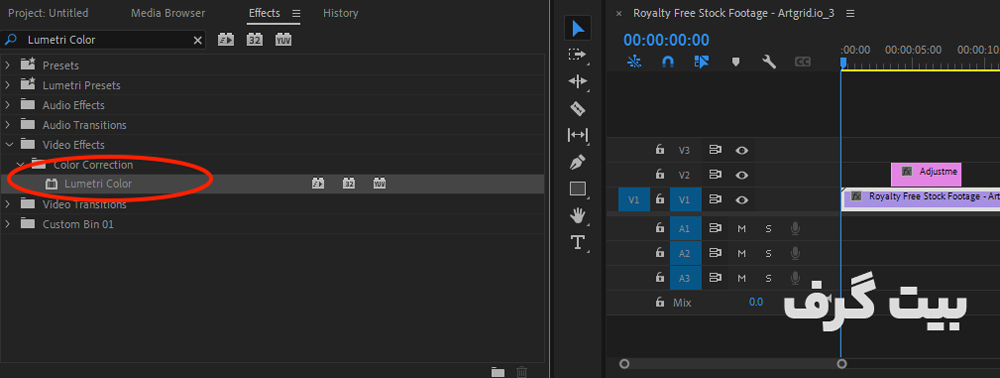Open Timeline Display Settings wrench
The height and width of the screenshot is (378, 1000).
point(769,62)
